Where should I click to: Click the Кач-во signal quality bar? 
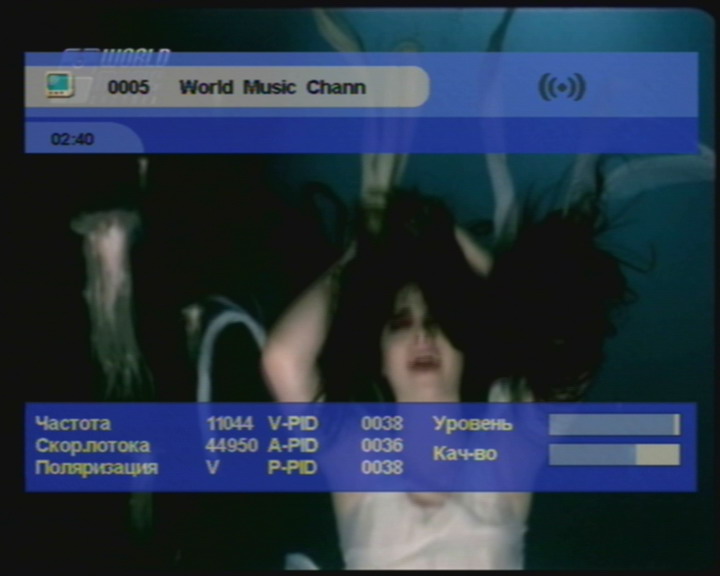coord(614,455)
